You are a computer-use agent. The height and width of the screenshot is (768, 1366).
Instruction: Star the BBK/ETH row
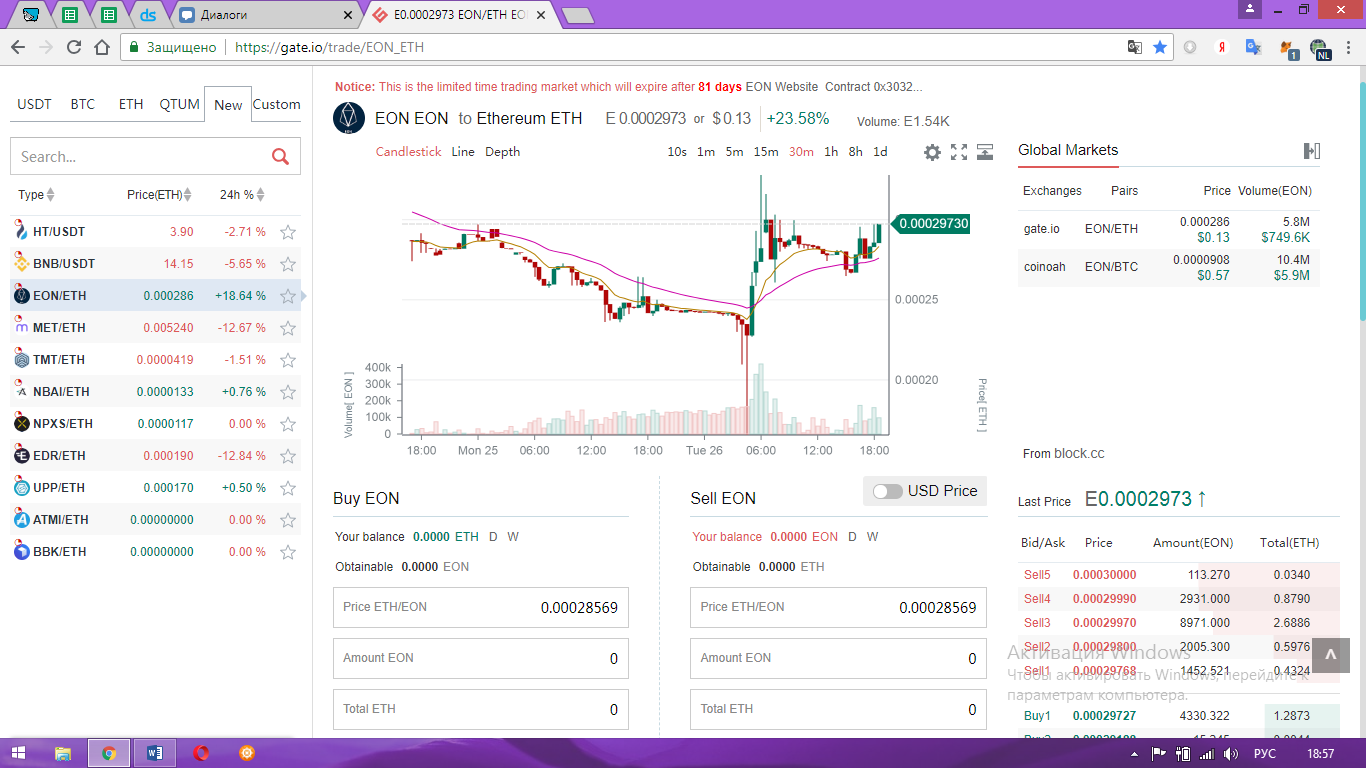click(288, 552)
